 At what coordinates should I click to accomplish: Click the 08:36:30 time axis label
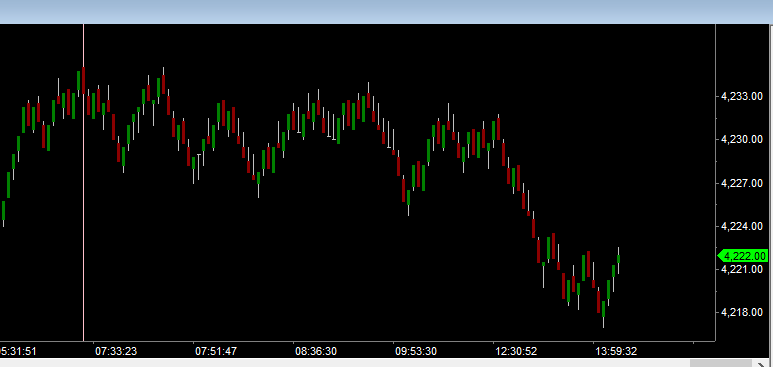coord(316,351)
